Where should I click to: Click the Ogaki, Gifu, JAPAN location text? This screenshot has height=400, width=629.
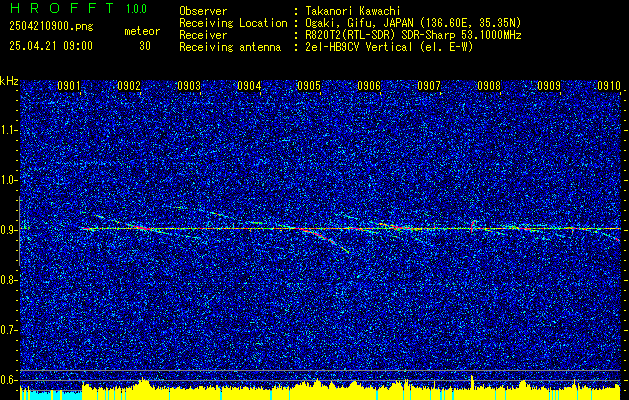pyautogui.click(x=413, y=23)
